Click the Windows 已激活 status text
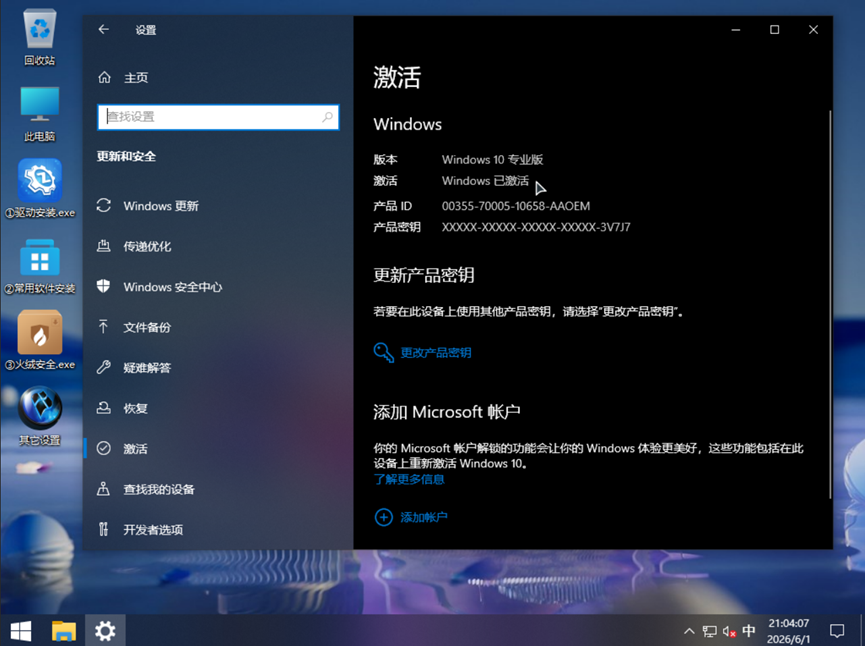Viewport: 865px width, 646px height. click(x=485, y=181)
